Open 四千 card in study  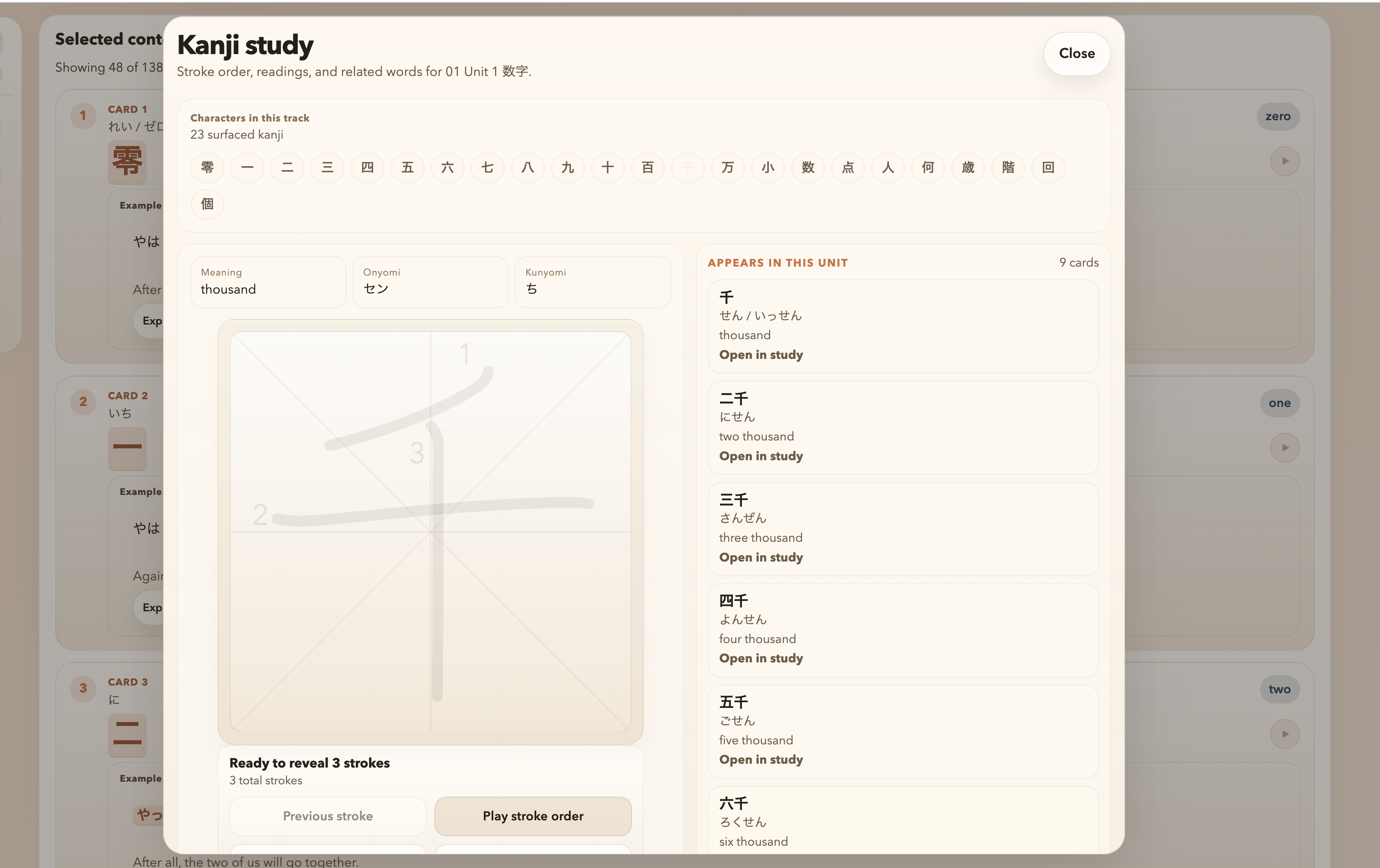coord(761,659)
